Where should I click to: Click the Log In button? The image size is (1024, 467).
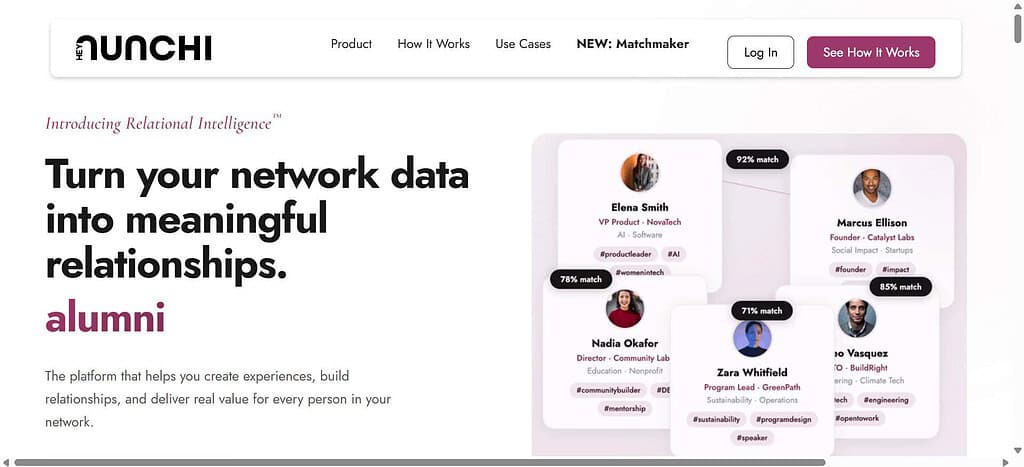tap(761, 52)
